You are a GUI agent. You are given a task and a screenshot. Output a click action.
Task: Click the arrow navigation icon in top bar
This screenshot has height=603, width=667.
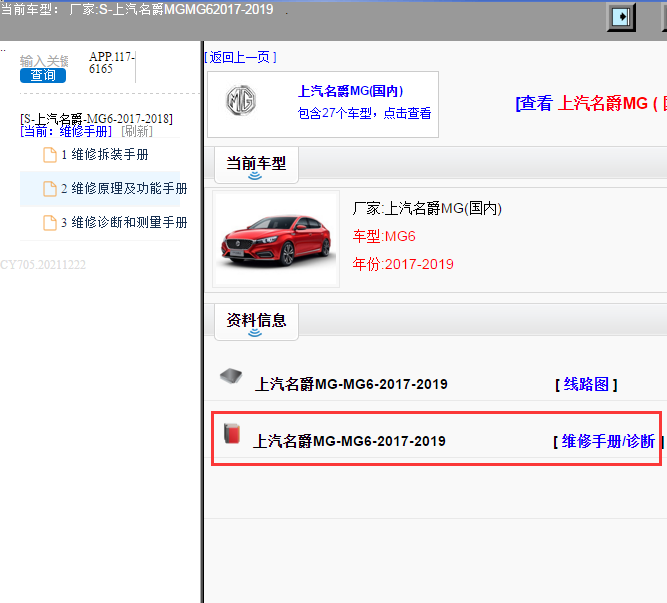(621, 17)
